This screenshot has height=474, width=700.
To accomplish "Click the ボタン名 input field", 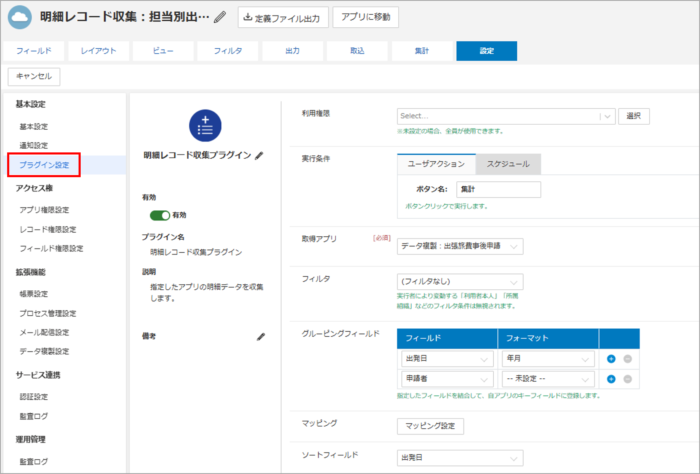I will click(x=498, y=189).
